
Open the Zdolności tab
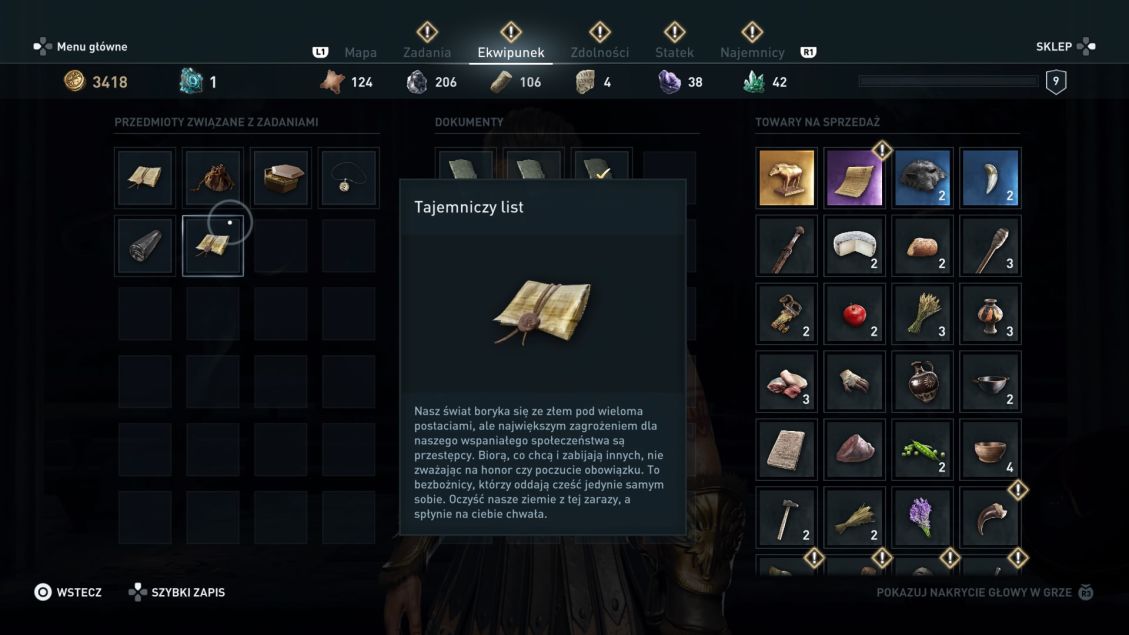click(600, 53)
